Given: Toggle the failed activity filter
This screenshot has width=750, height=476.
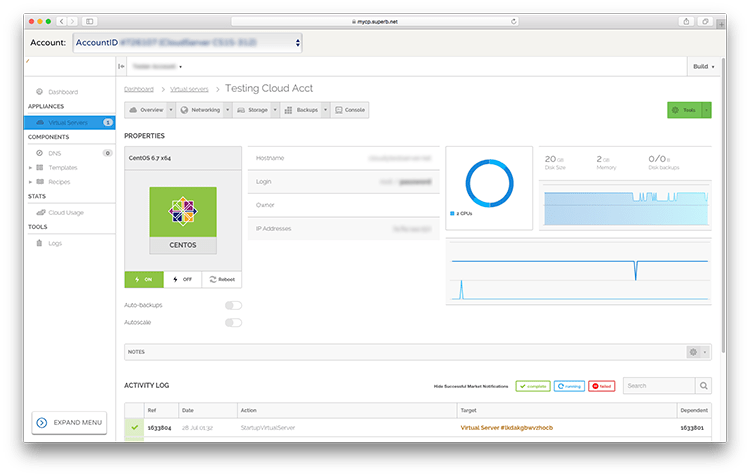Looking at the screenshot, I should pyautogui.click(x=602, y=386).
